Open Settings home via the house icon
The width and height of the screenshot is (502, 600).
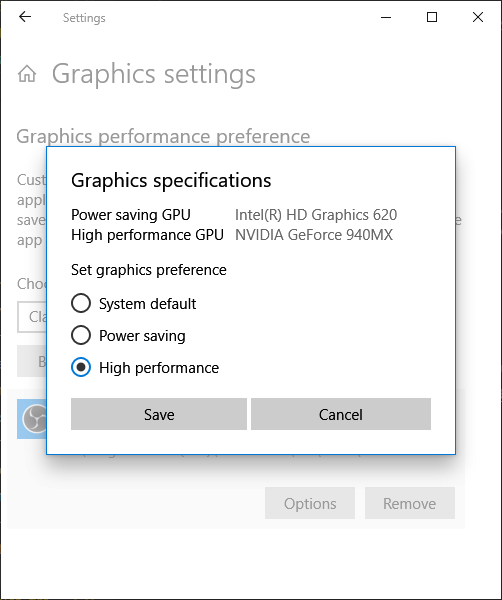[27, 74]
